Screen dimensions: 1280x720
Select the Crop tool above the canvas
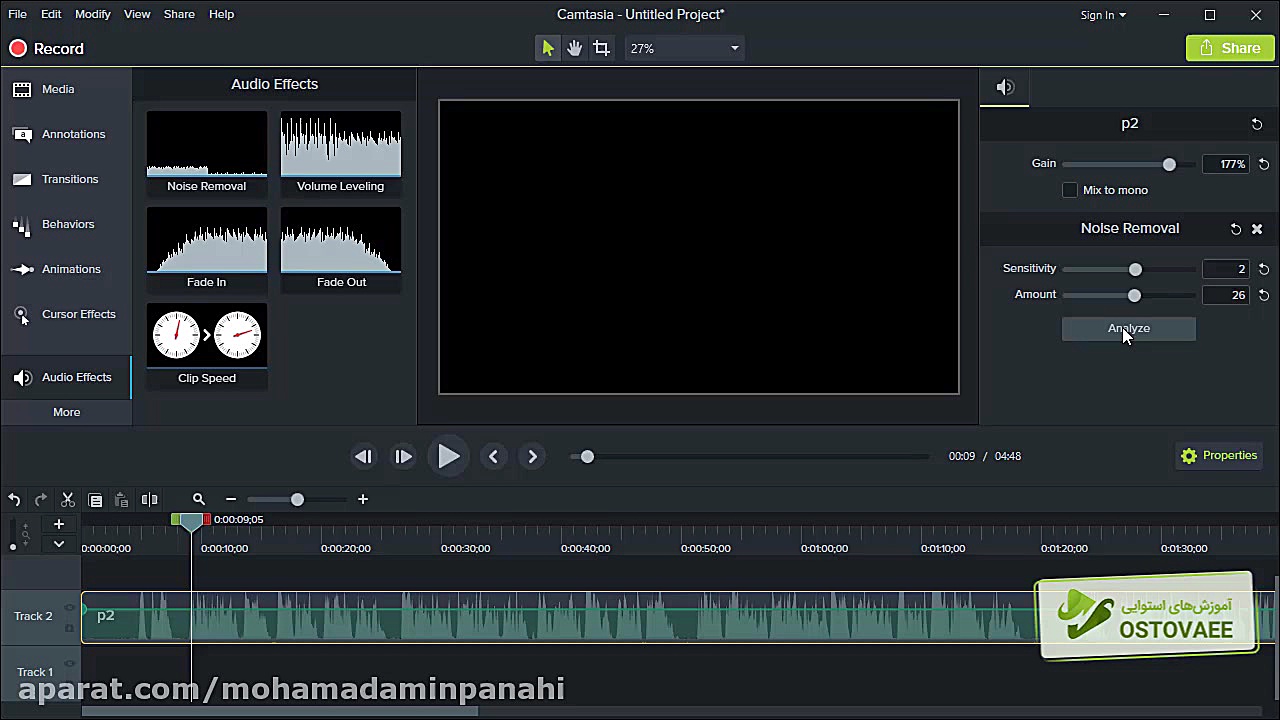tap(600, 47)
